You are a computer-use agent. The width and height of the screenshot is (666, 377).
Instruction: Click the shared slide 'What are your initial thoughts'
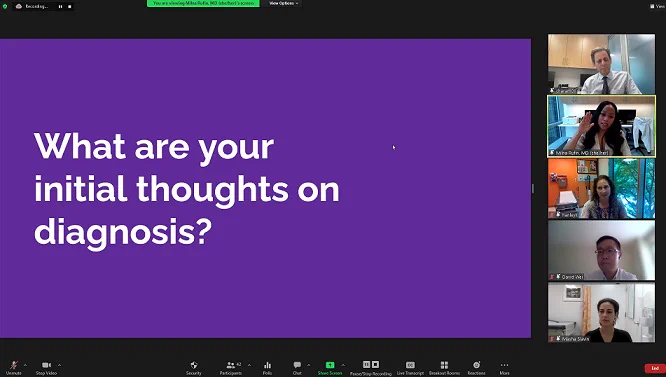pyautogui.click(x=265, y=188)
